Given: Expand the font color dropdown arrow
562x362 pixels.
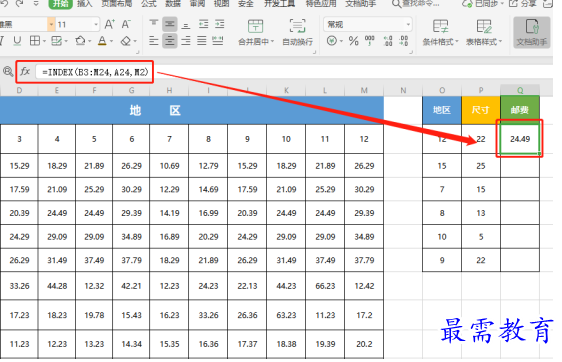Looking at the screenshot, I should 111,41.
